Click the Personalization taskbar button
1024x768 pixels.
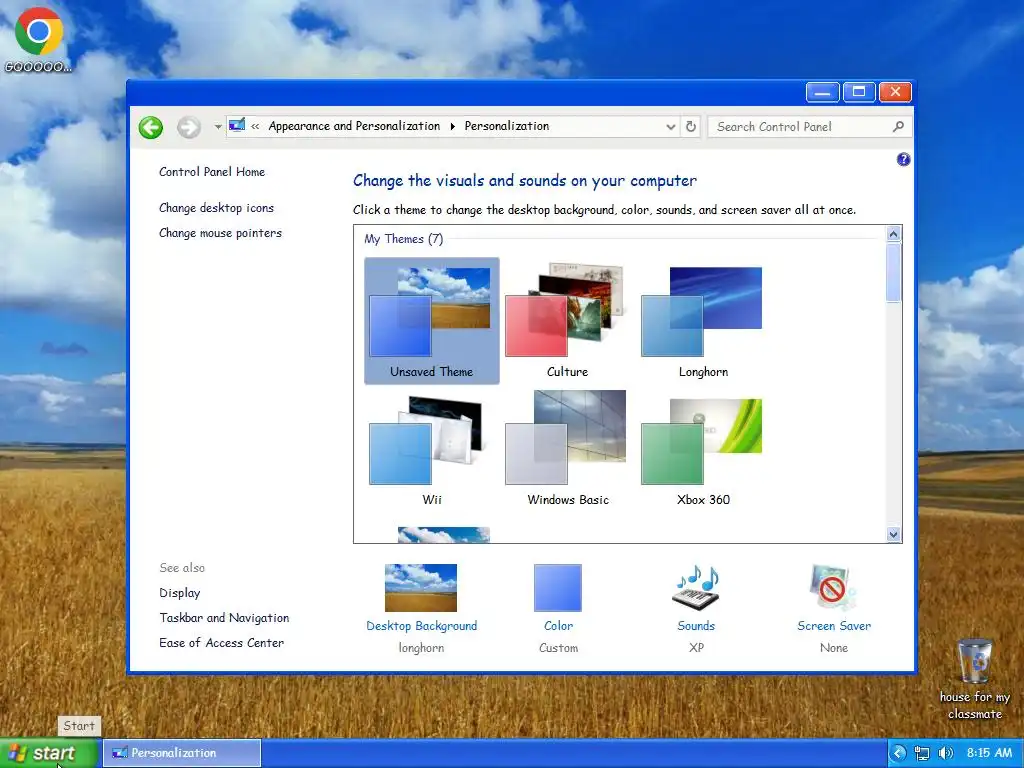tap(182, 753)
